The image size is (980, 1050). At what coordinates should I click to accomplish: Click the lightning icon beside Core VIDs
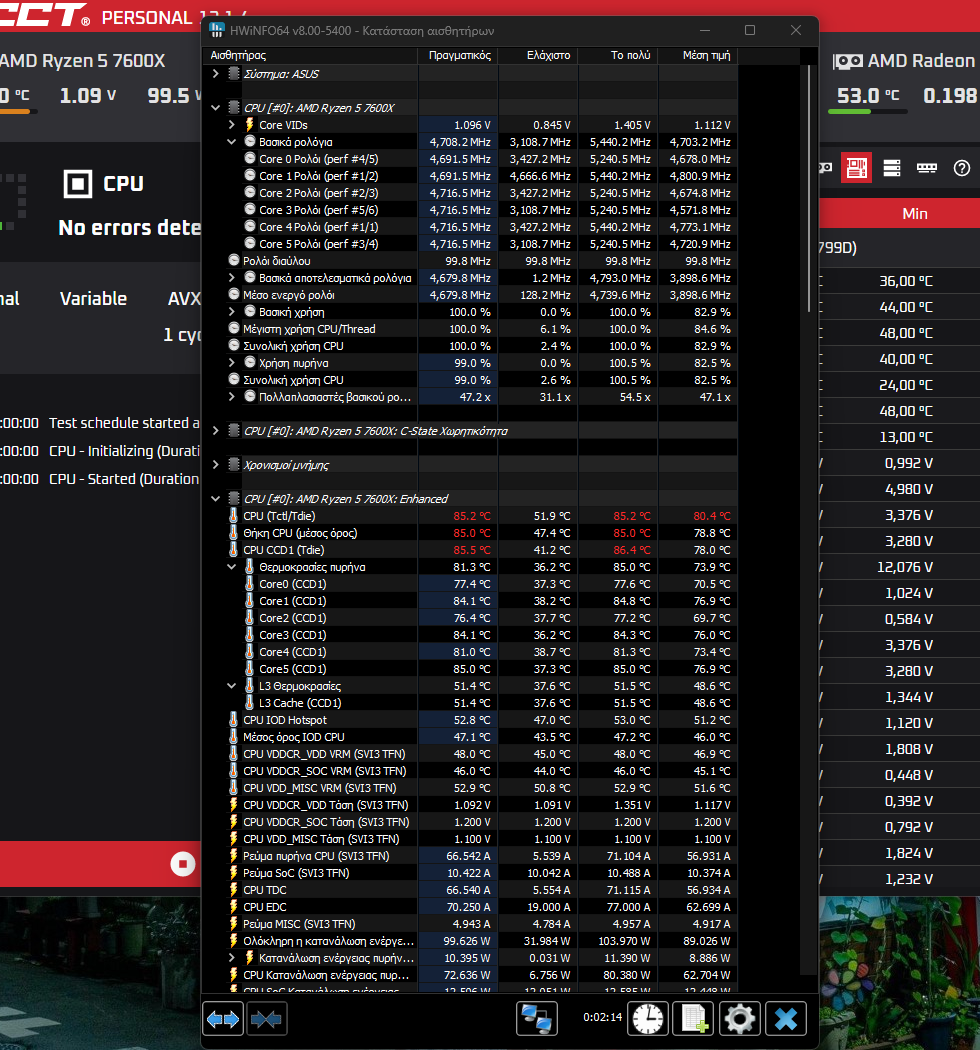coord(249,125)
